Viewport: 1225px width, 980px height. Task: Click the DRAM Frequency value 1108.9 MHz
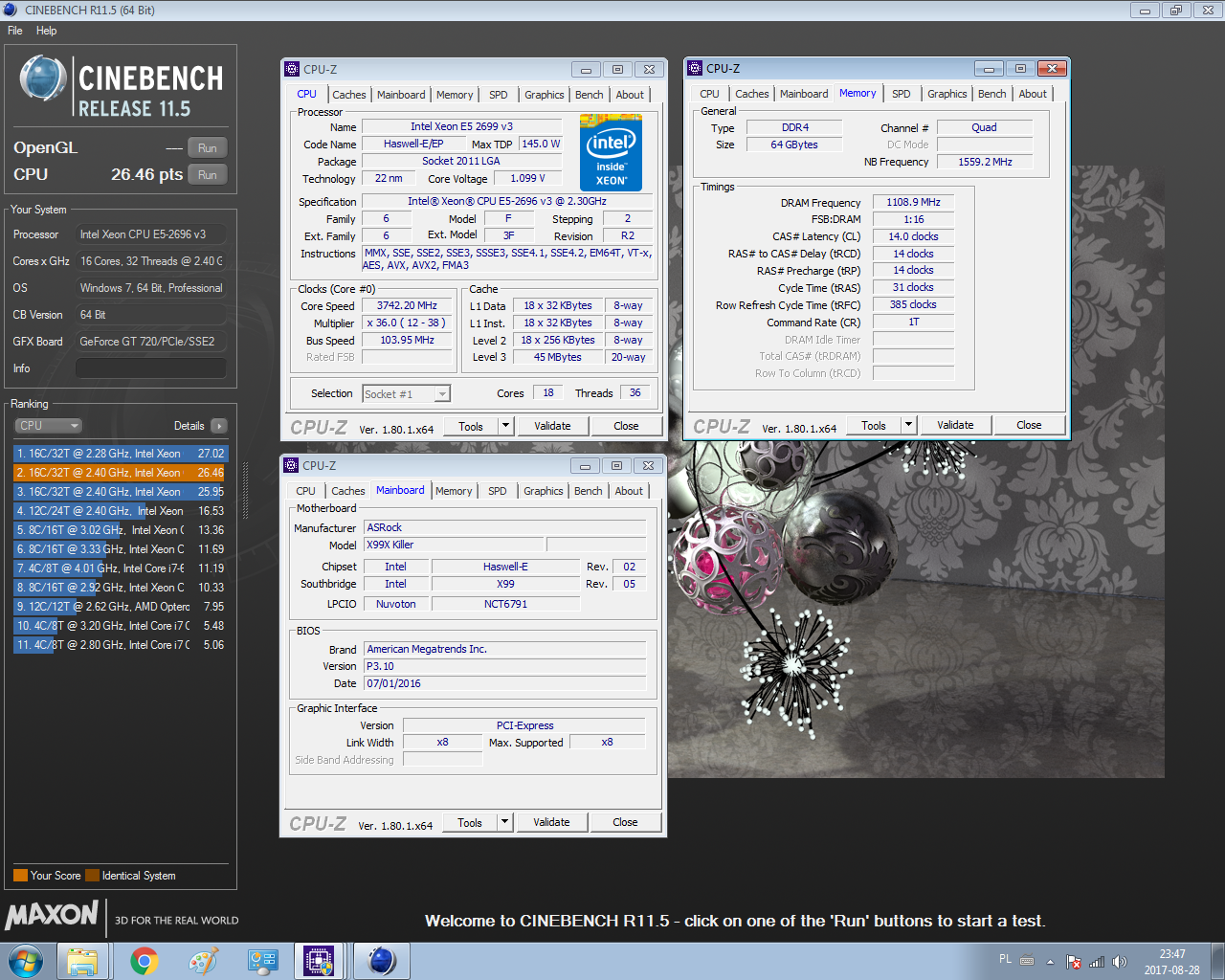[x=913, y=203]
